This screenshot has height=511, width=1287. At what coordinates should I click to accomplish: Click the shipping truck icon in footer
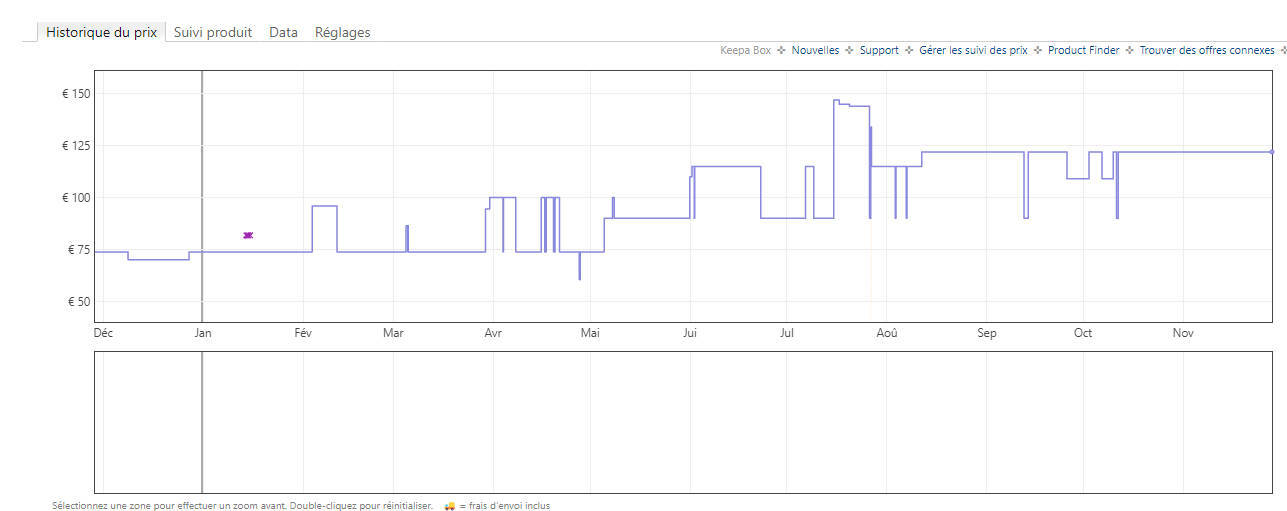coord(450,506)
